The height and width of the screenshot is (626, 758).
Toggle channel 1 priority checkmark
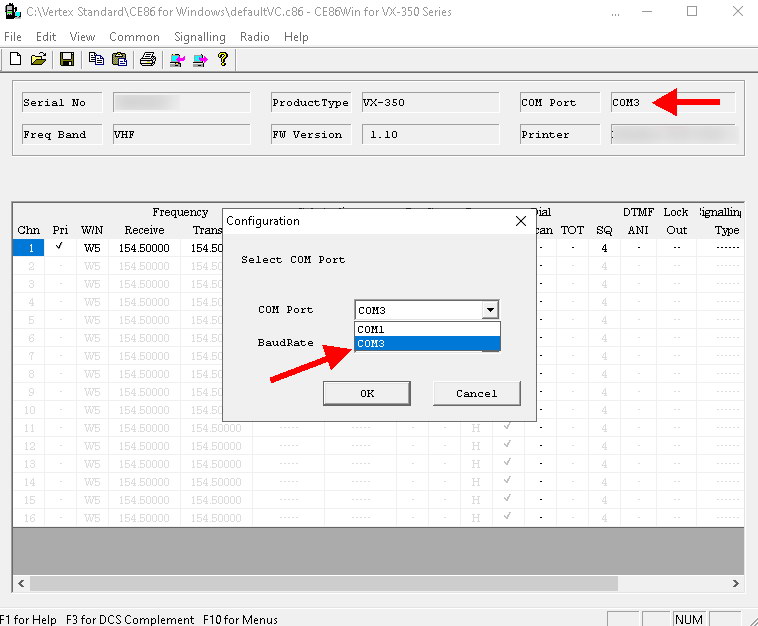[x=59, y=246]
